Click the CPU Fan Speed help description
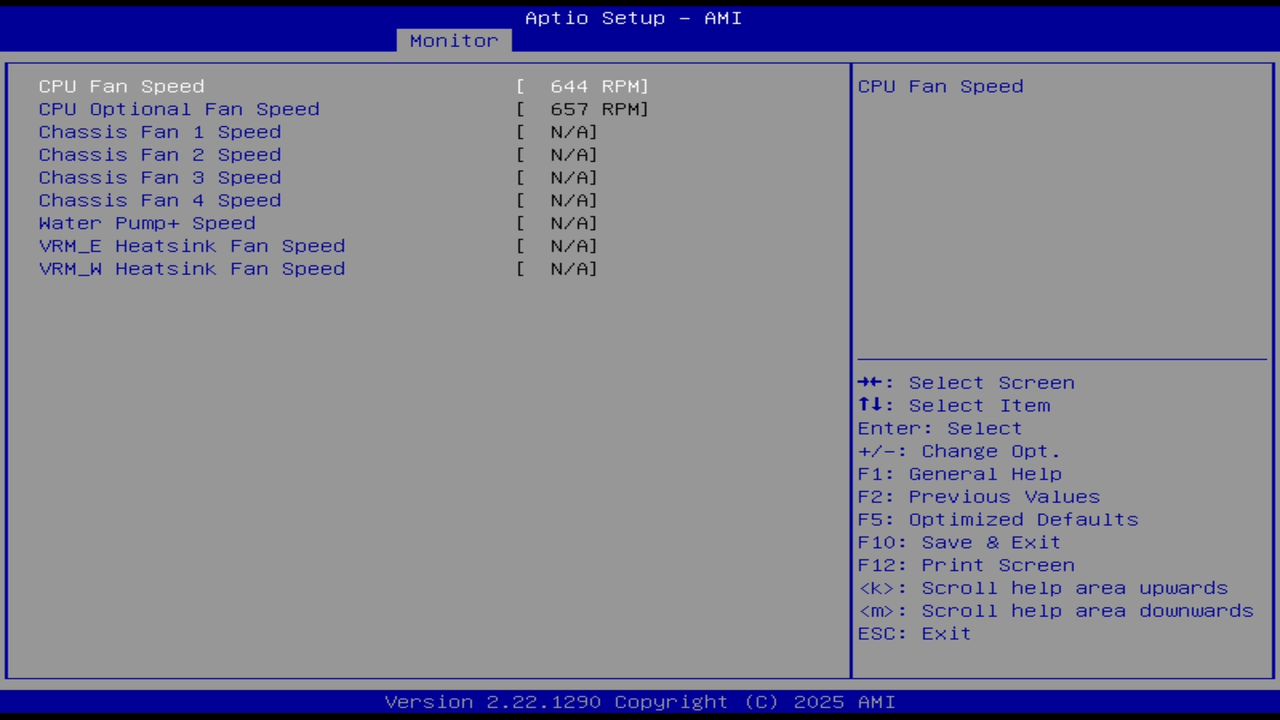1280x720 pixels. 939,86
